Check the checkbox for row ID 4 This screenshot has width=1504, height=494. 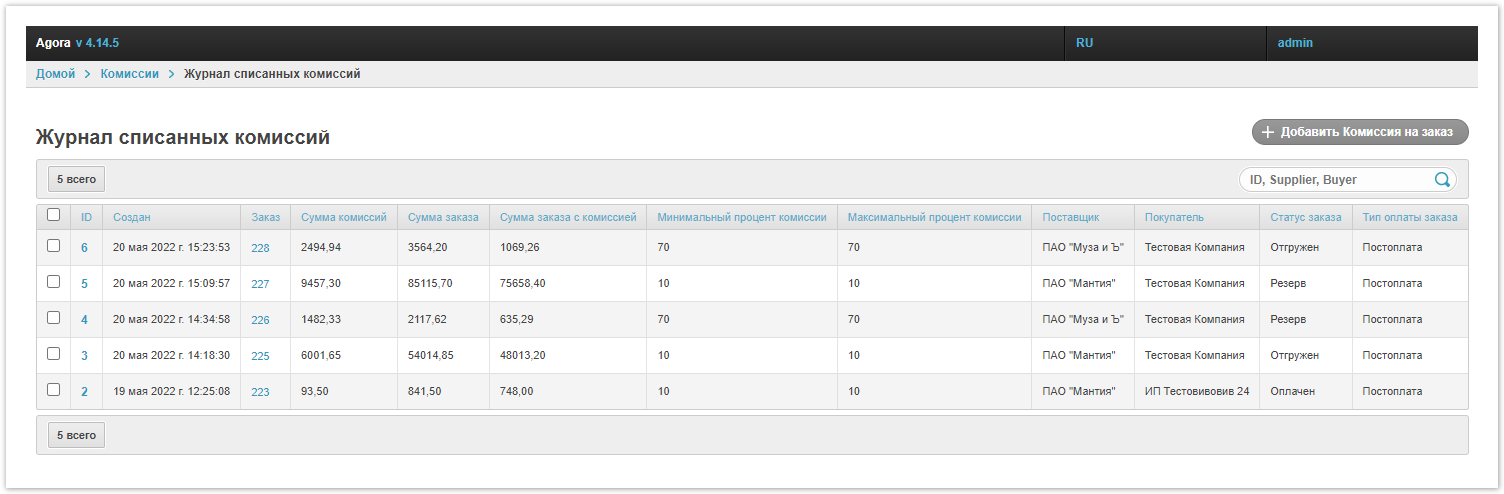(x=54, y=318)
